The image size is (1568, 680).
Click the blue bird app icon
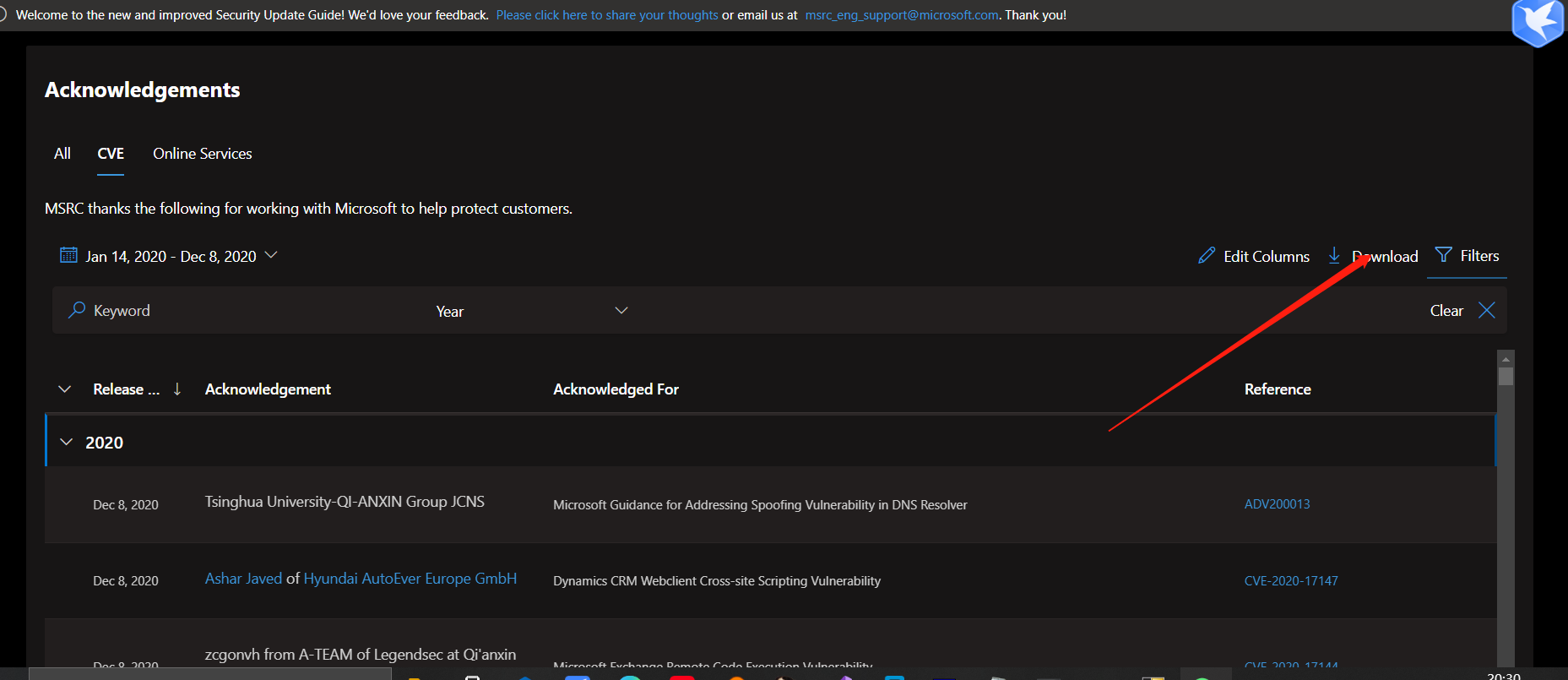(x=1538, y=23)
